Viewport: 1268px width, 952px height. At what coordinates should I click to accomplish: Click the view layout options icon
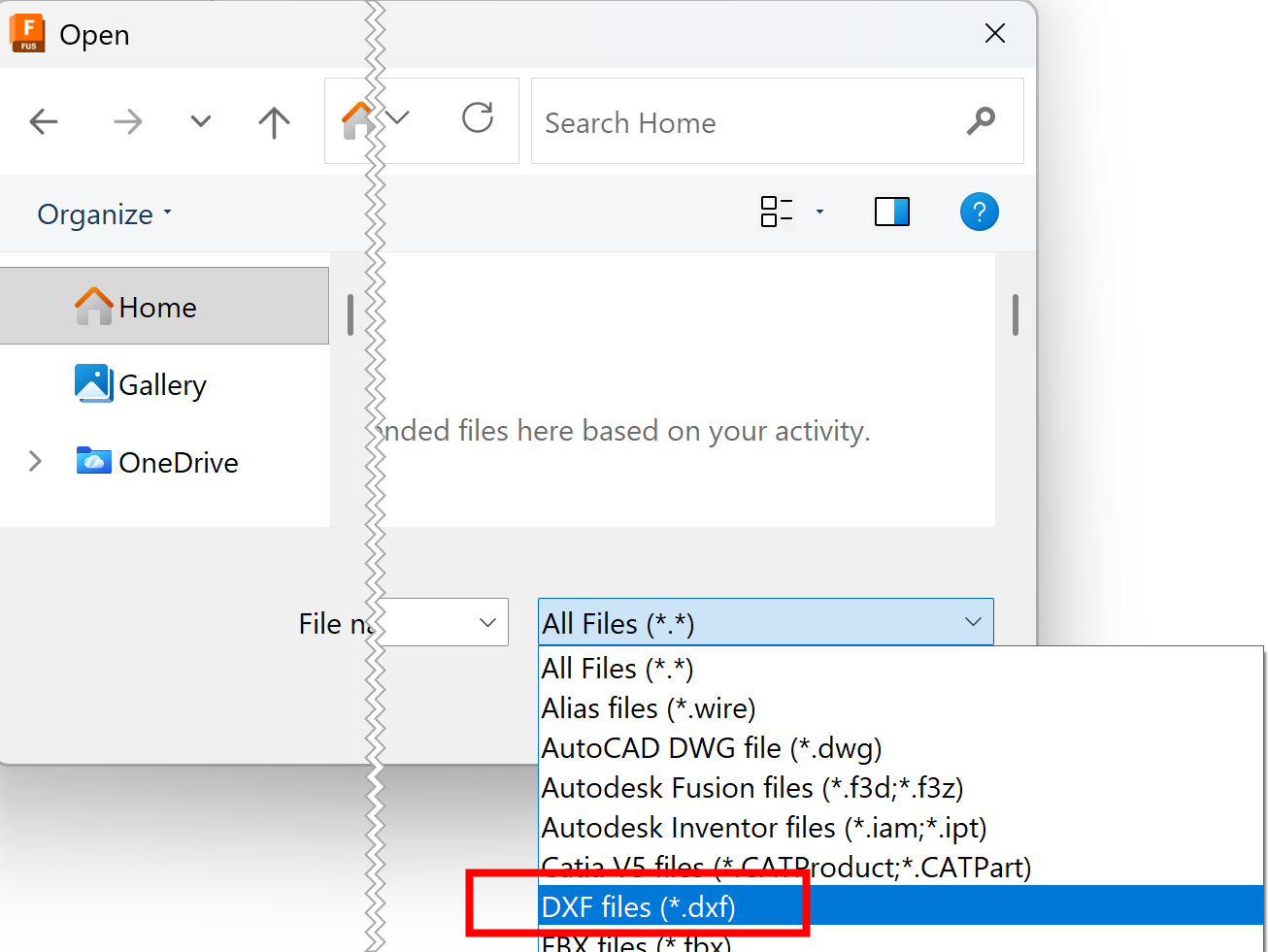[x=775, y=211]
